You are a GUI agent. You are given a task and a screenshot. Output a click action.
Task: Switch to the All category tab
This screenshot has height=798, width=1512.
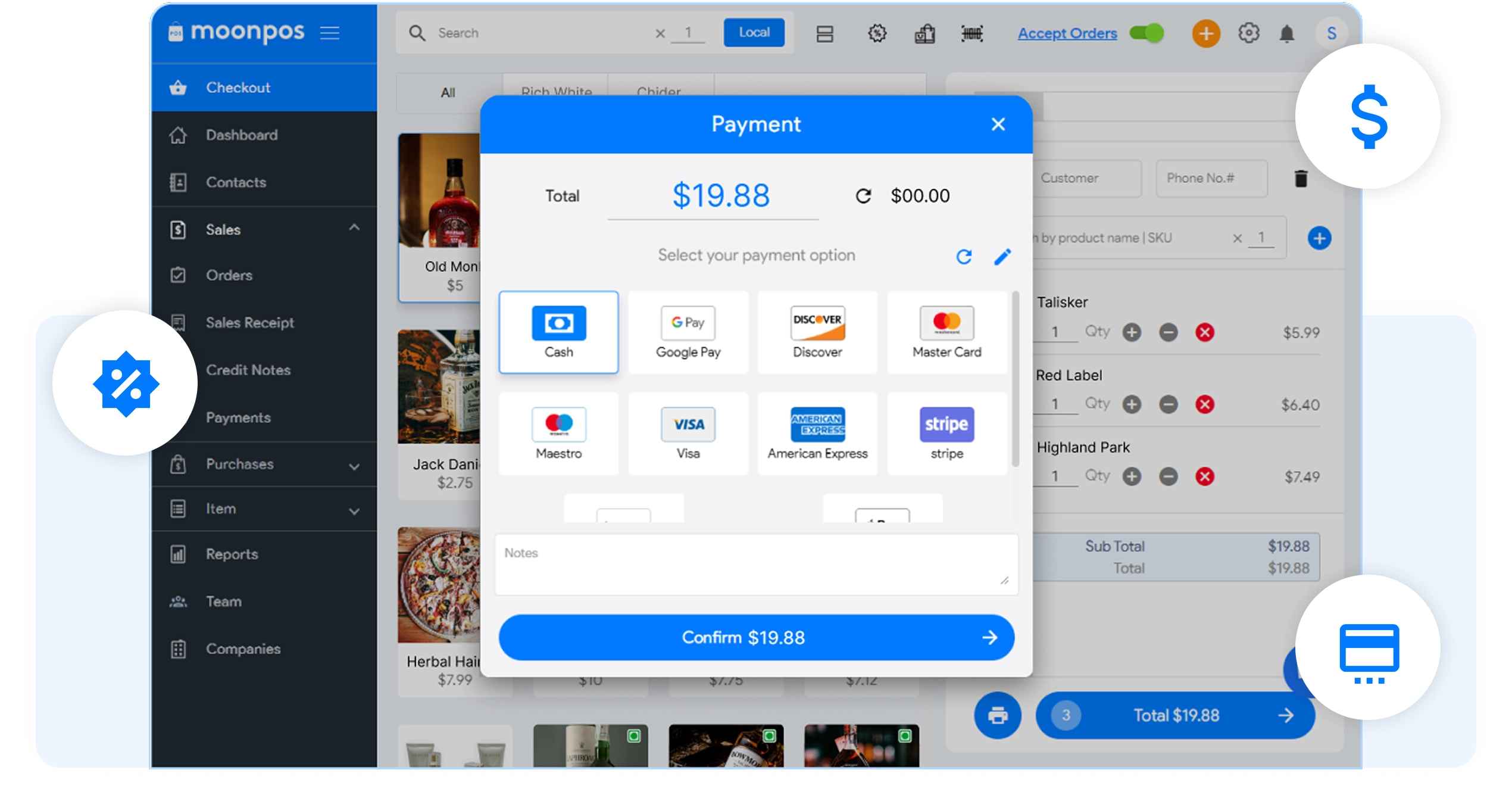coord(448,93)
